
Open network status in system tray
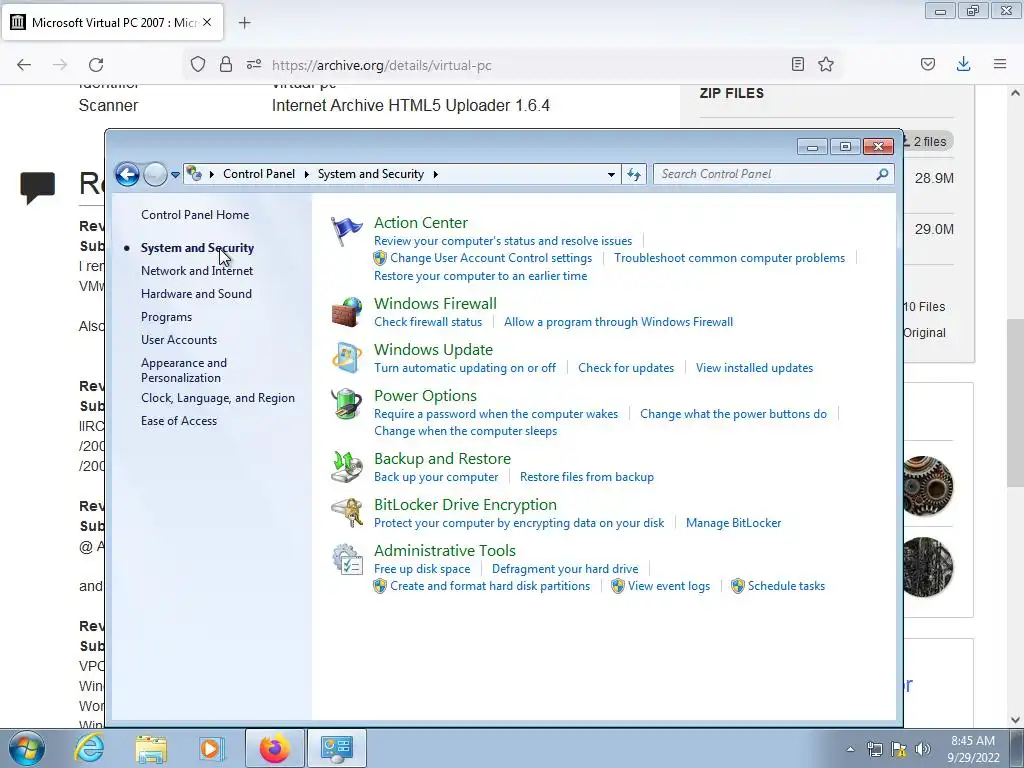click(x=874, y=749)
